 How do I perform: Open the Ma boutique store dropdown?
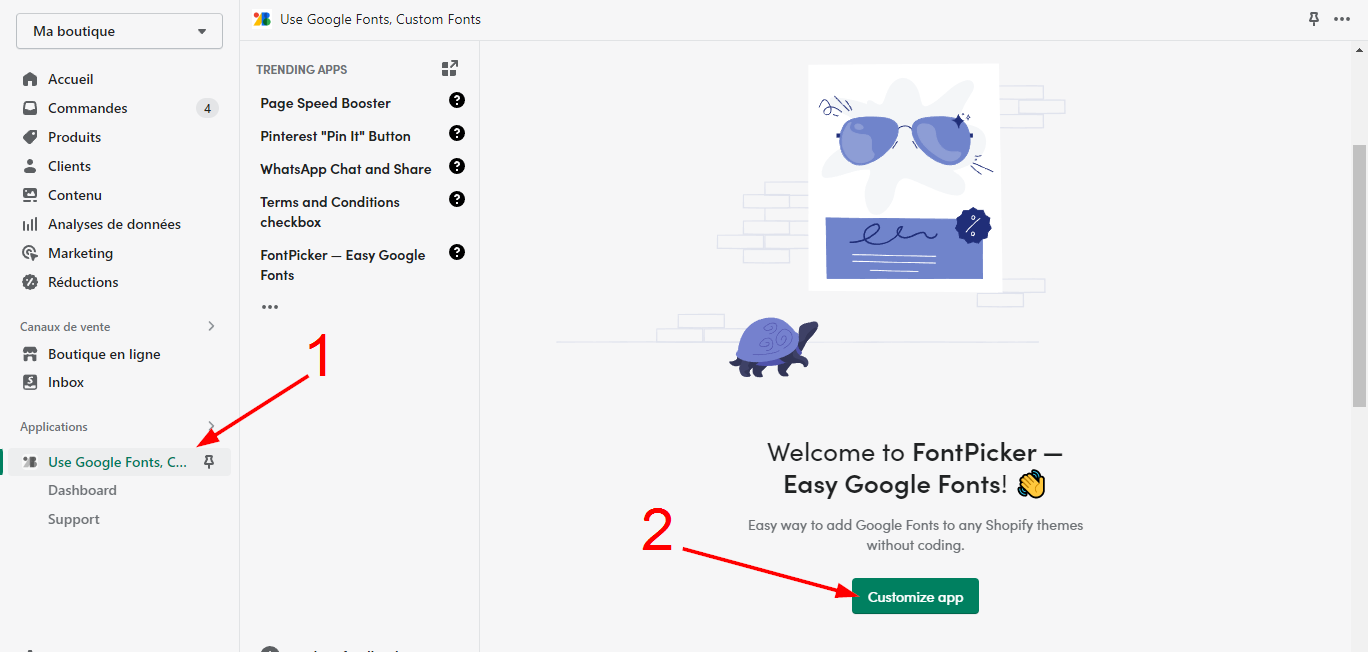[x=119, y=31]
